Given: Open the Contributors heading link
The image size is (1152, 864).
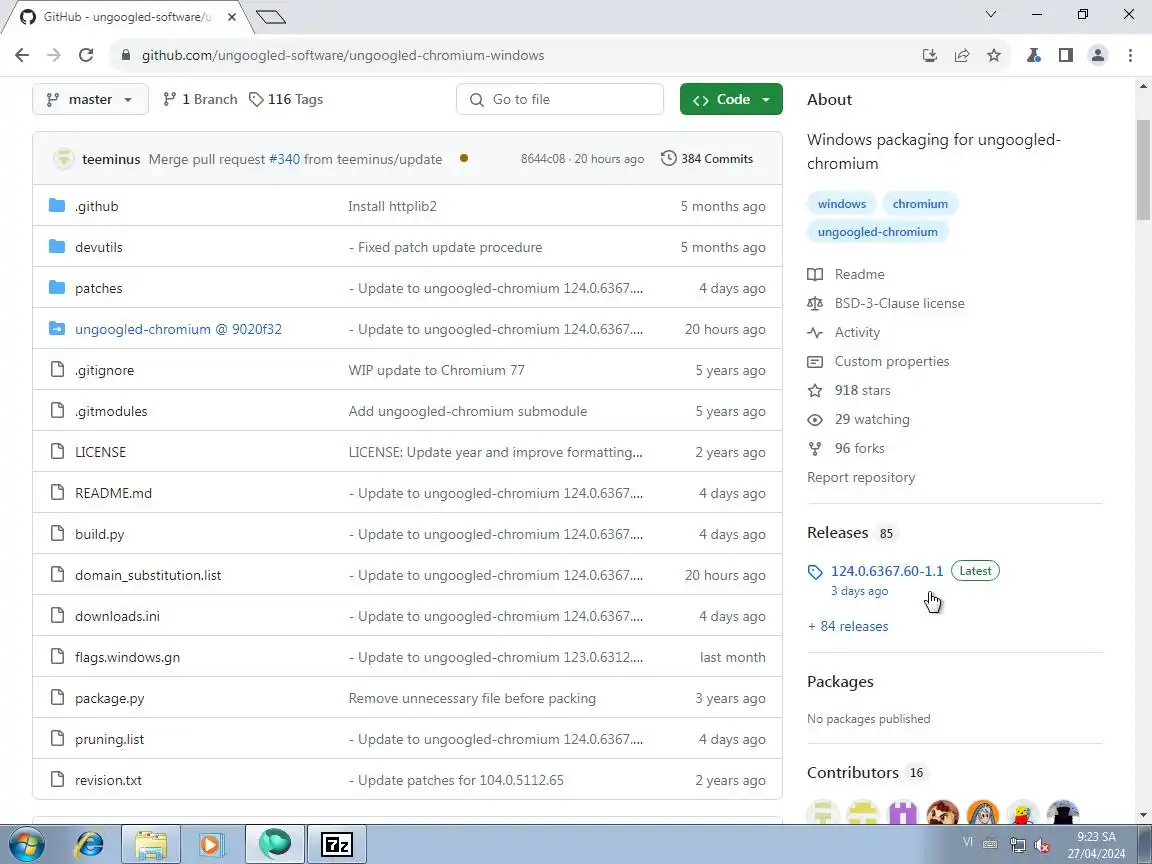Looking at the screenshot, I should [x=852, y=773].
